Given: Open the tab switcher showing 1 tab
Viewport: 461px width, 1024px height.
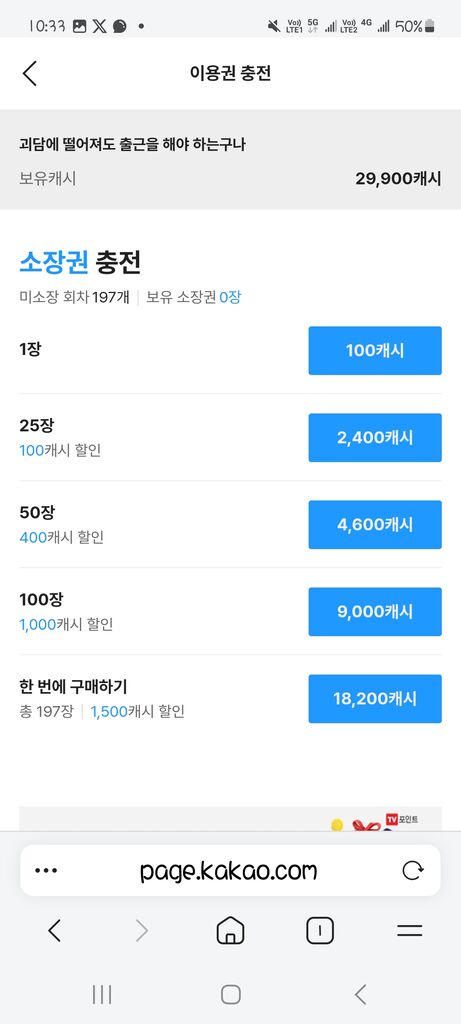Looking at the screenshot, I should [320, 930].
